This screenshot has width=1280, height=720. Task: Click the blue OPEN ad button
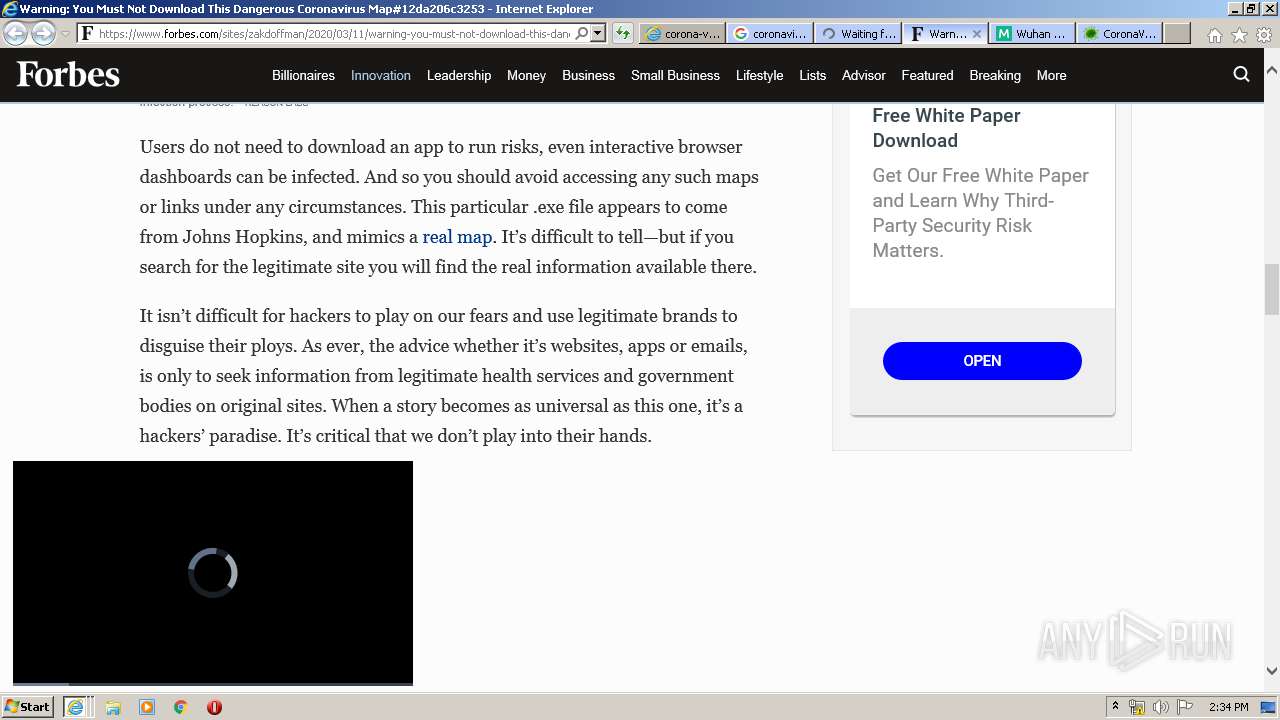982,361
